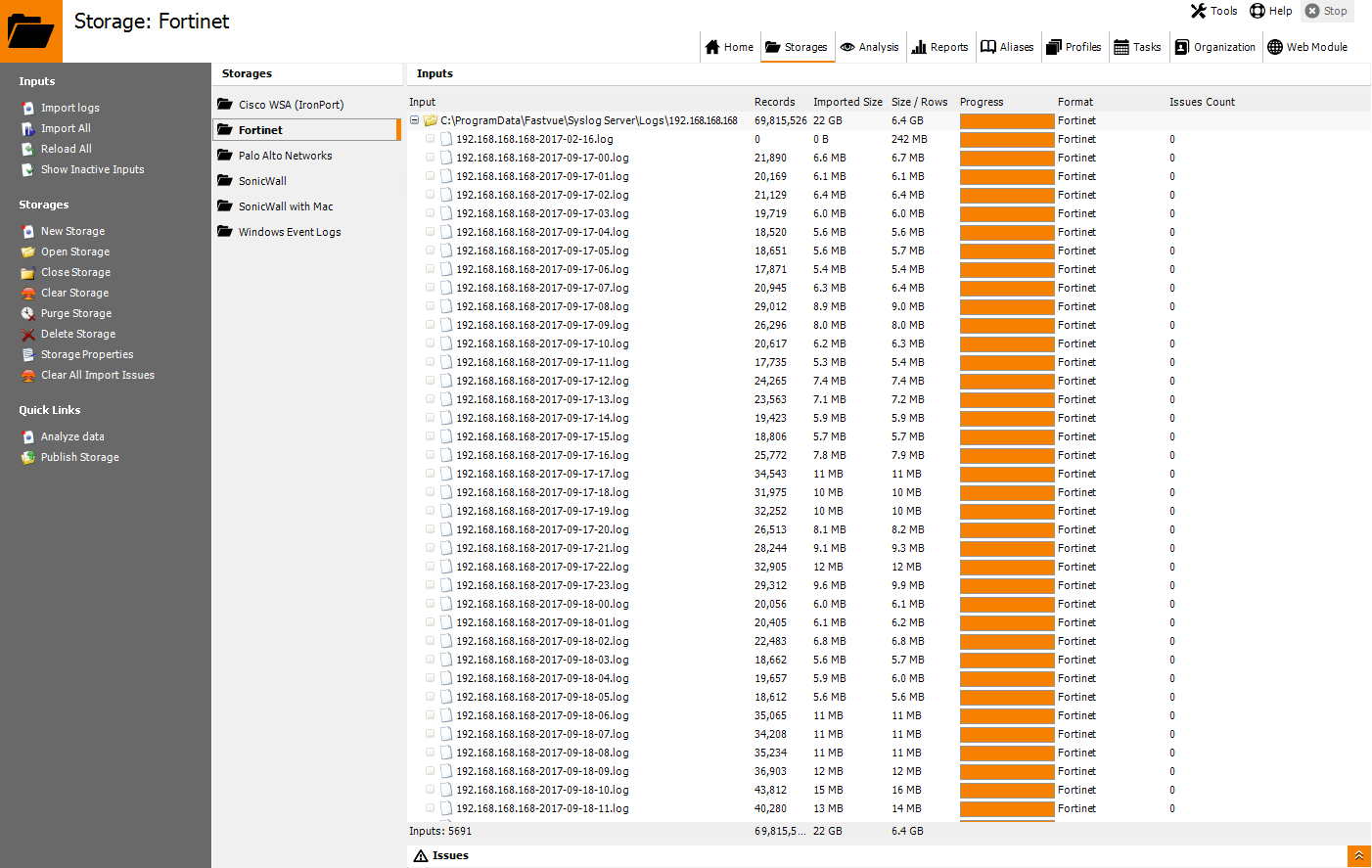Screen dimensions: 1372x868
Task: Open the Reports tab
Action: coord(939,47)
